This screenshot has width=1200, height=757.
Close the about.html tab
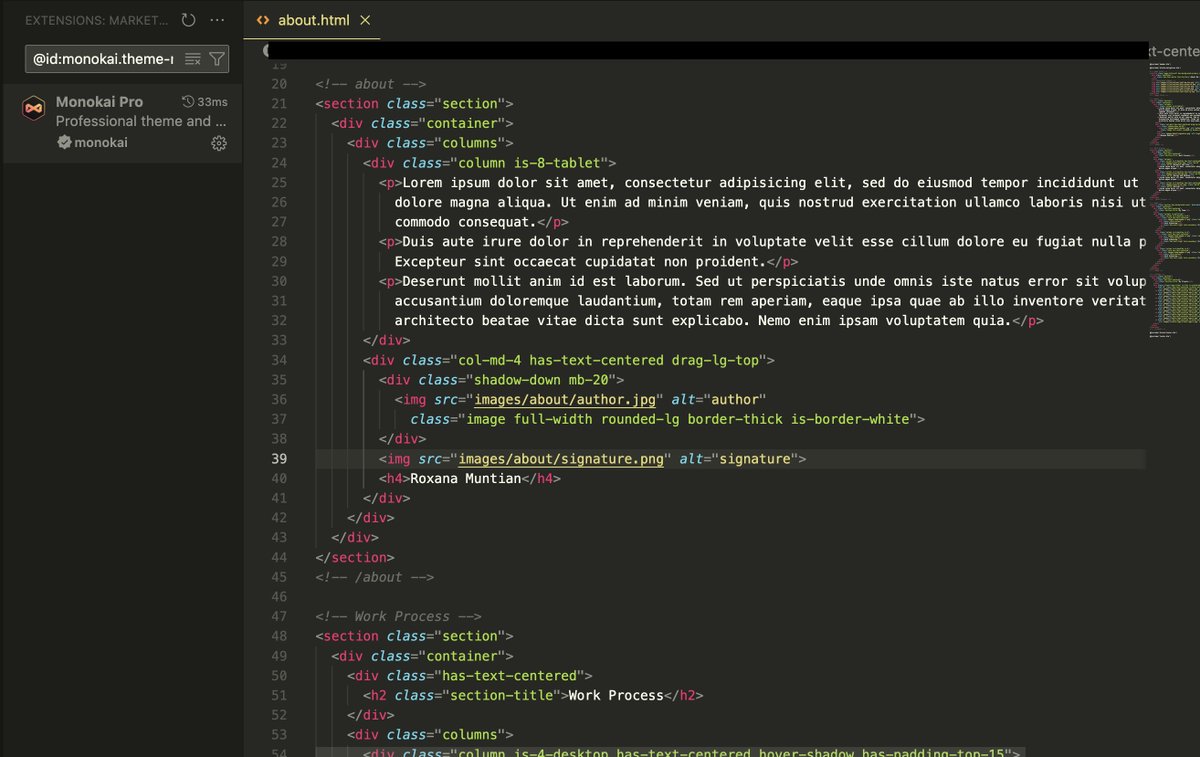pyautogui.click(x=363, y=19)
